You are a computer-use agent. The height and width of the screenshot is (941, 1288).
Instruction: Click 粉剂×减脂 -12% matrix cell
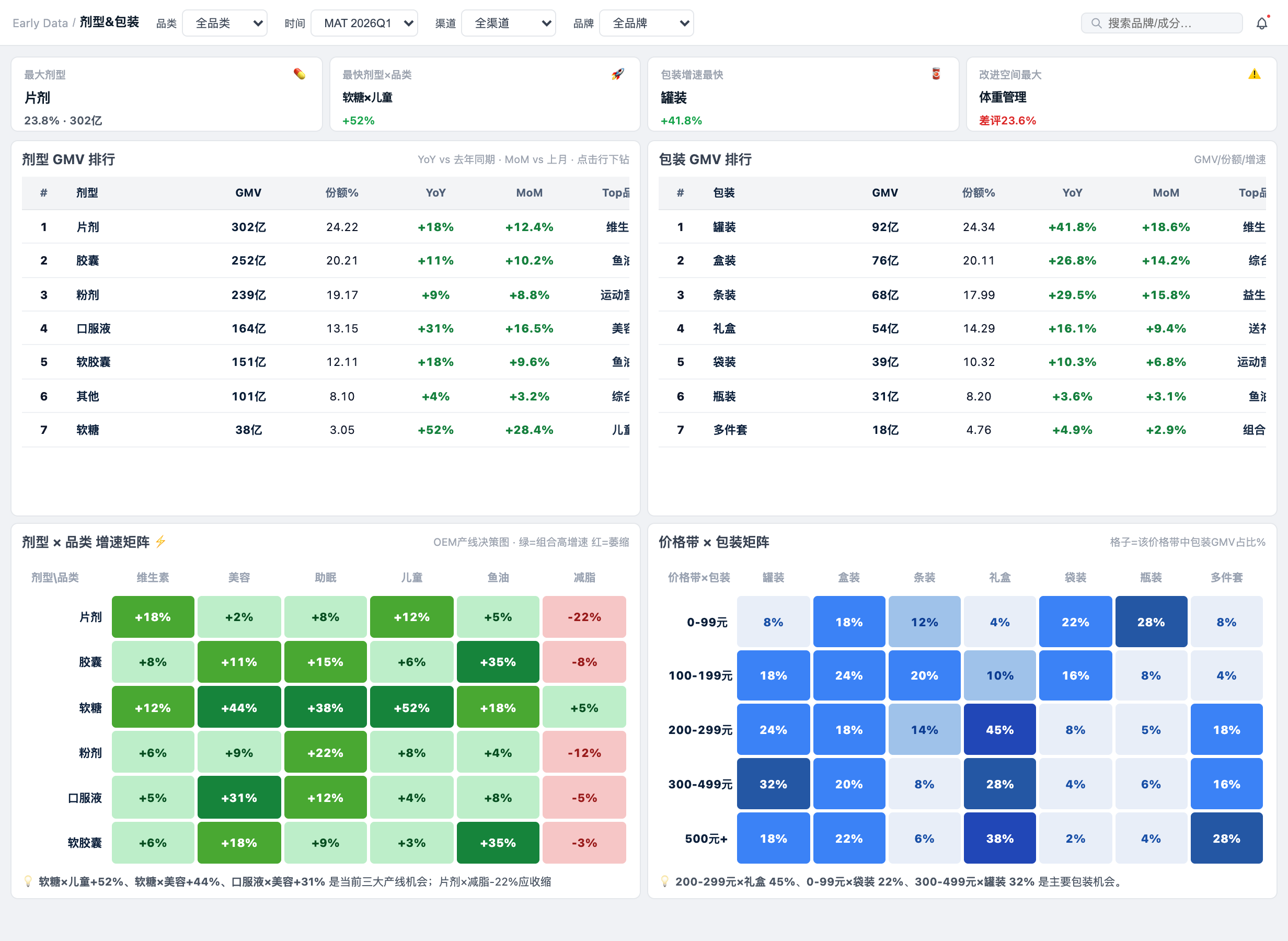584,752
